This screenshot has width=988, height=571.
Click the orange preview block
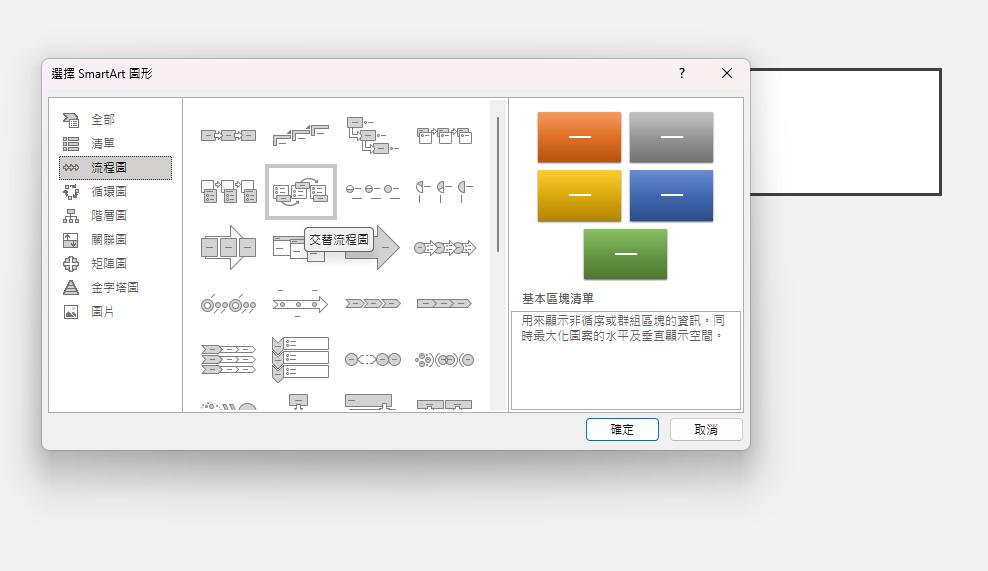pyautogui.click(x=579, y=137)
